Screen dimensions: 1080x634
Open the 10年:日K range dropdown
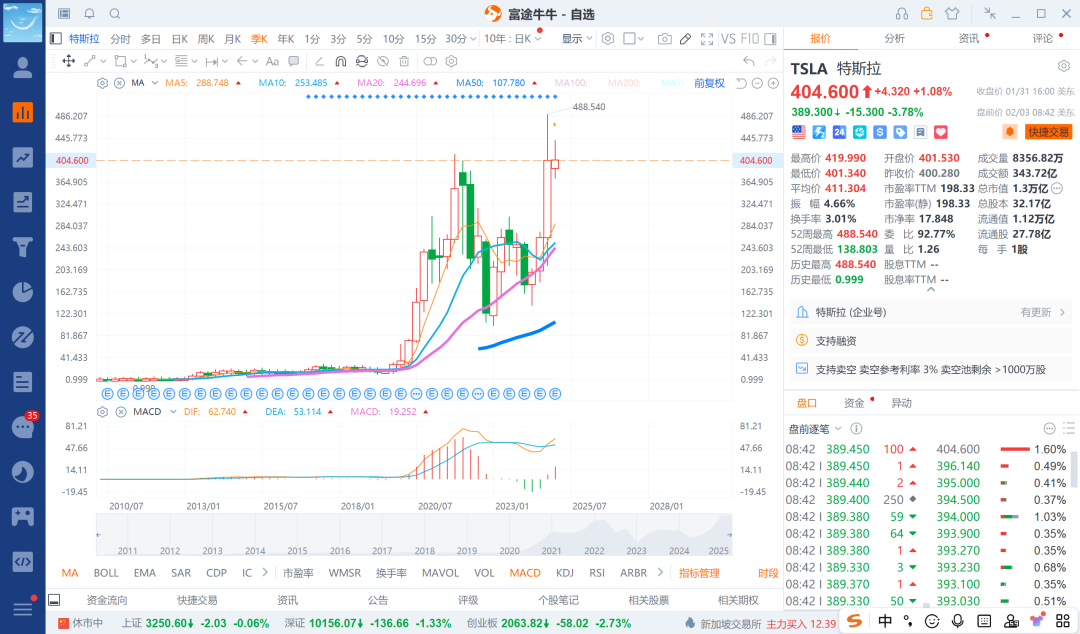pyautogui.click(x=512, y=39)
